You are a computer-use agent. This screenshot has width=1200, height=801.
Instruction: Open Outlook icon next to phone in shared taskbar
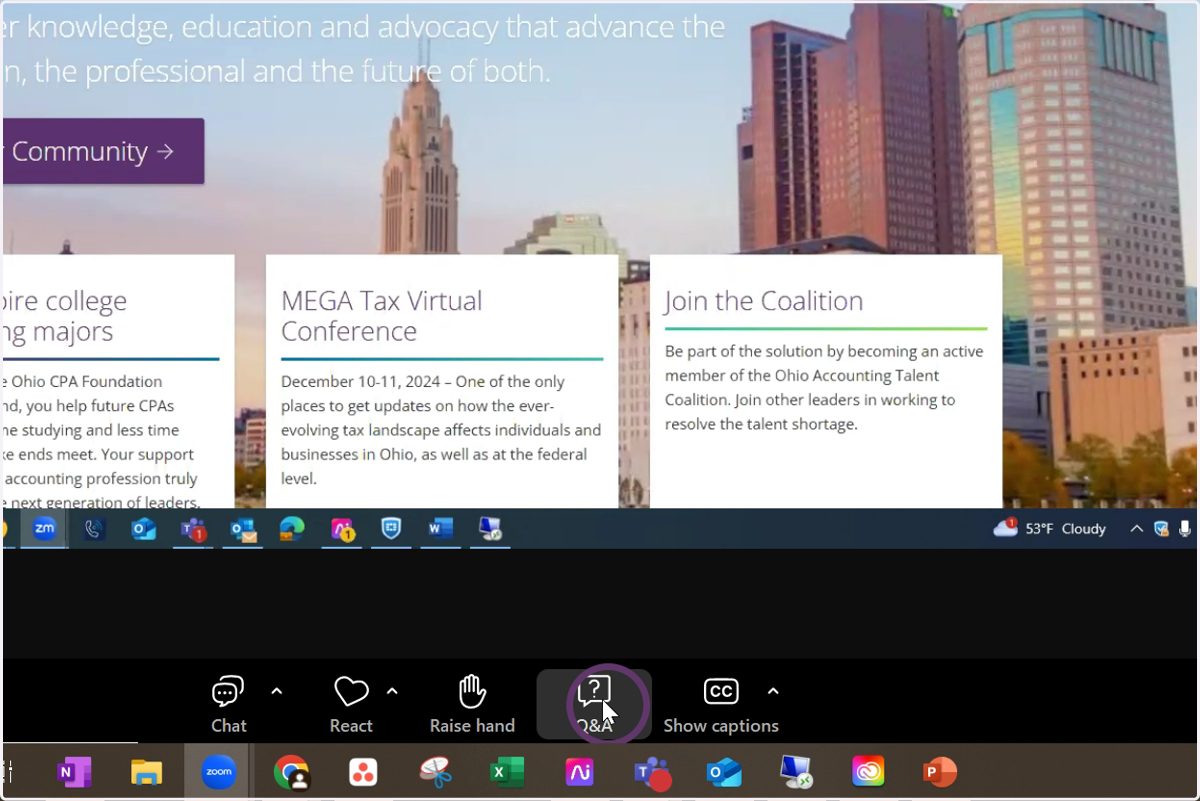[x=144, y=528]
